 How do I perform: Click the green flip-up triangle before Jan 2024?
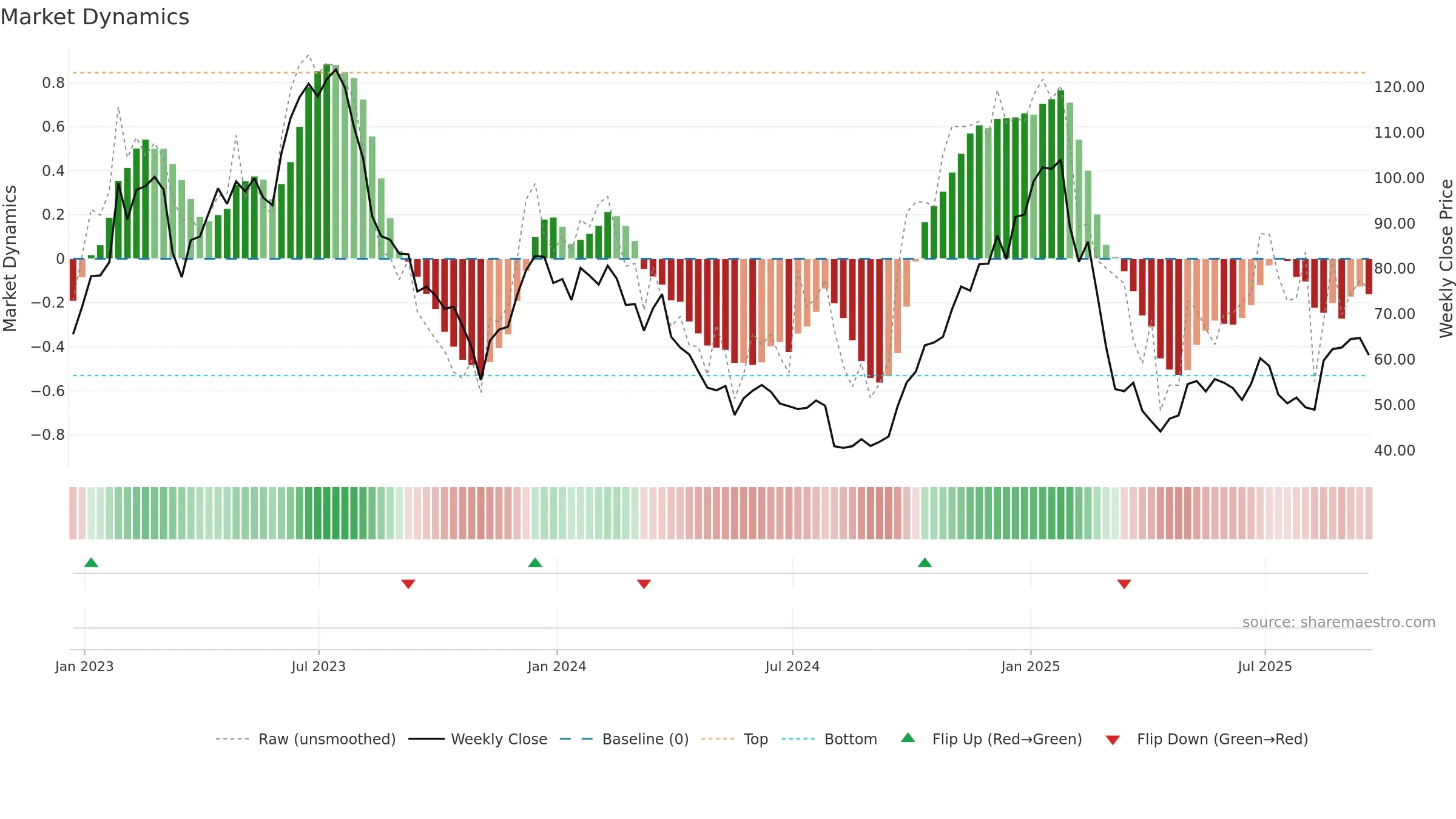[x=535, y=562]
